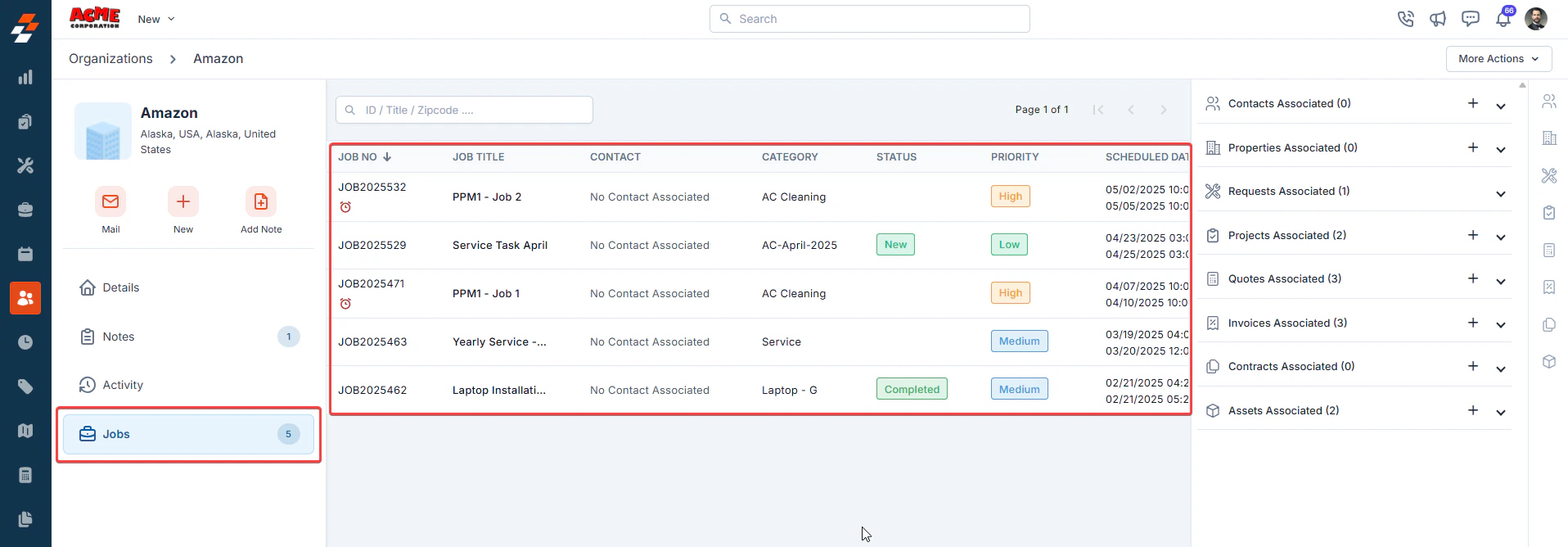Open announcements megaphone icon
1568x547 pixels.
1438,19
